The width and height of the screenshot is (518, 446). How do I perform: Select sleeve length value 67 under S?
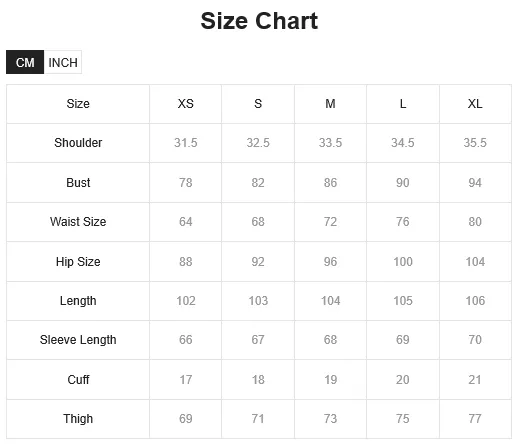(258, 340)
